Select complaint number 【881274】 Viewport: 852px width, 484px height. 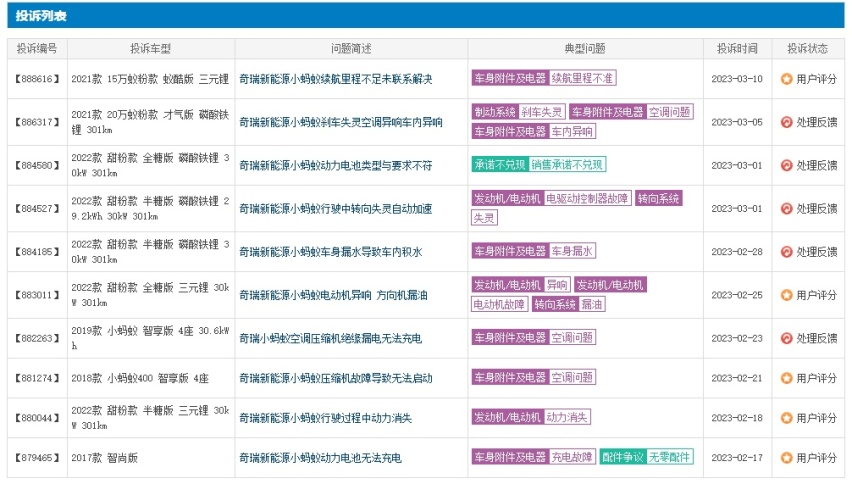(x=37, y=378)
